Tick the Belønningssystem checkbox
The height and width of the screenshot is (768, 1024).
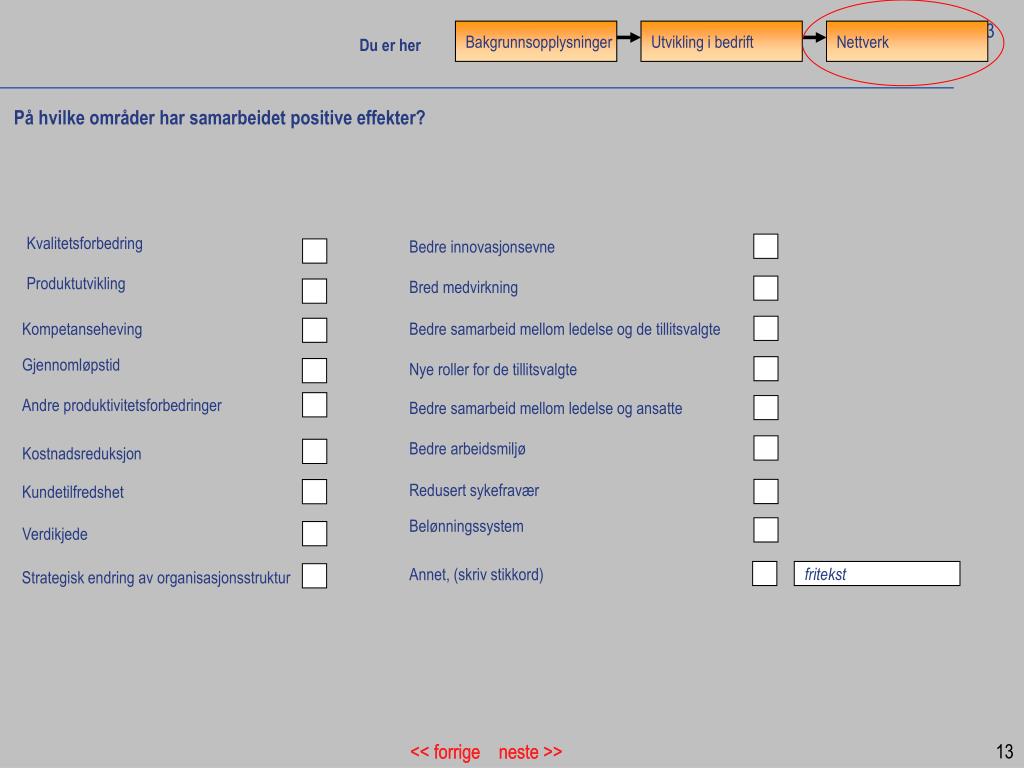[765, 530]
